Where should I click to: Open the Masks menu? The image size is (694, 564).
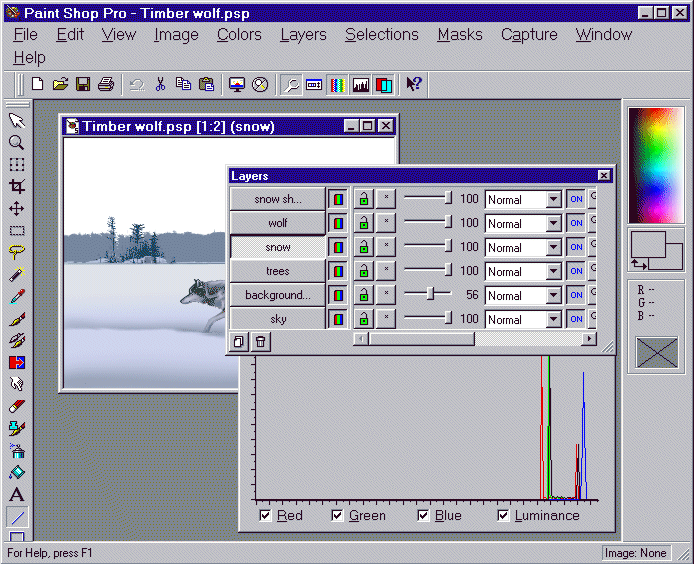459,35
